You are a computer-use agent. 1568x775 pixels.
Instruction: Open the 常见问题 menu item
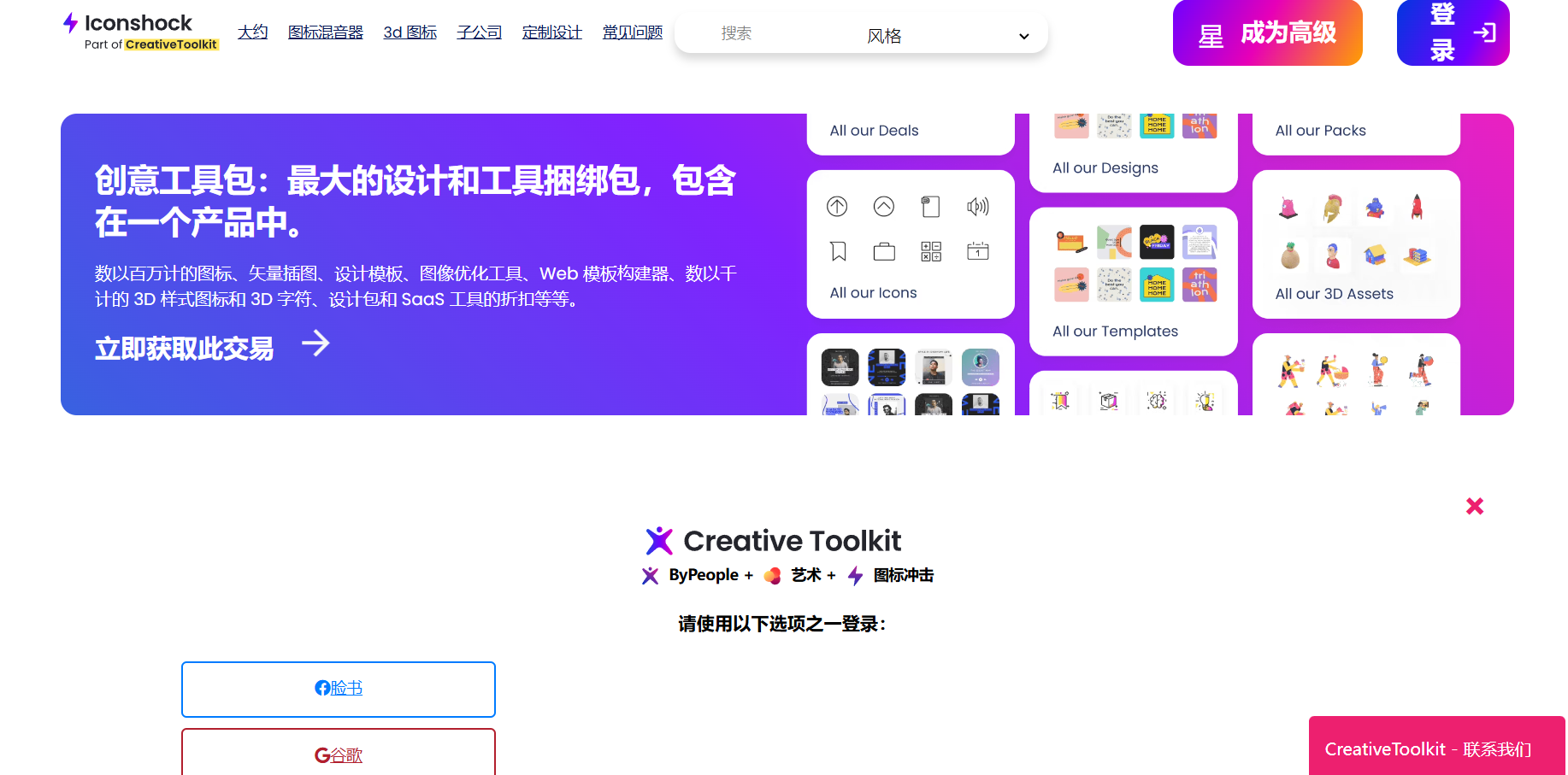pos(633,32)
